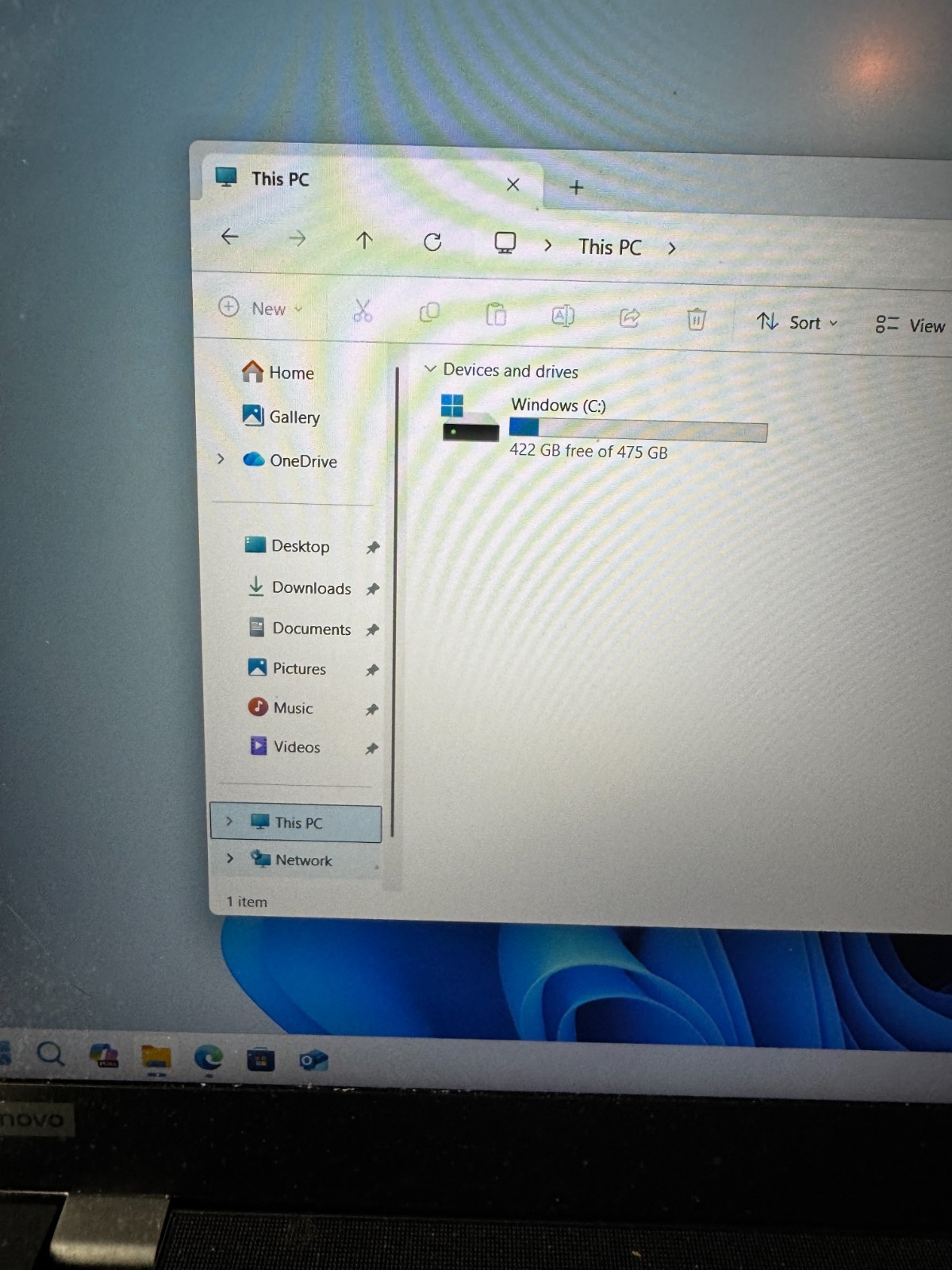Close the This PC tab

coord(512,185)
